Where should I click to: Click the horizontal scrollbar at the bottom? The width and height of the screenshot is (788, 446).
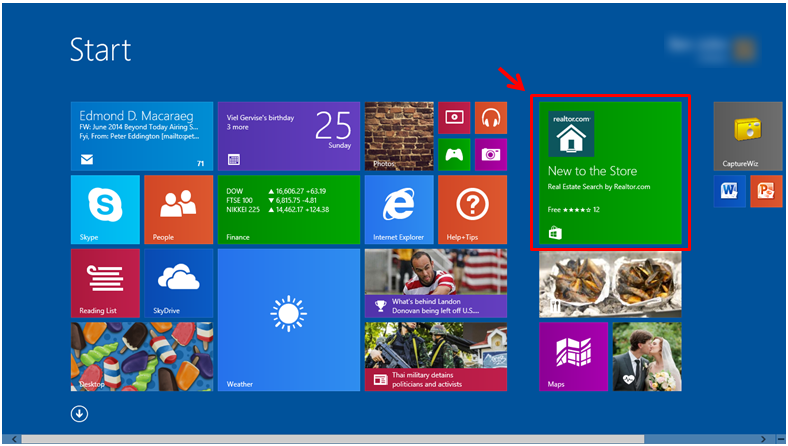[x=390, y=439]
